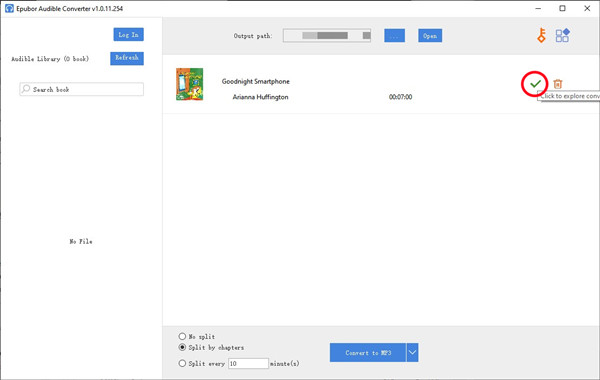Screen dimensions: 600x380
Task: Minimize the Epubor window
Action: coord(538,8)
